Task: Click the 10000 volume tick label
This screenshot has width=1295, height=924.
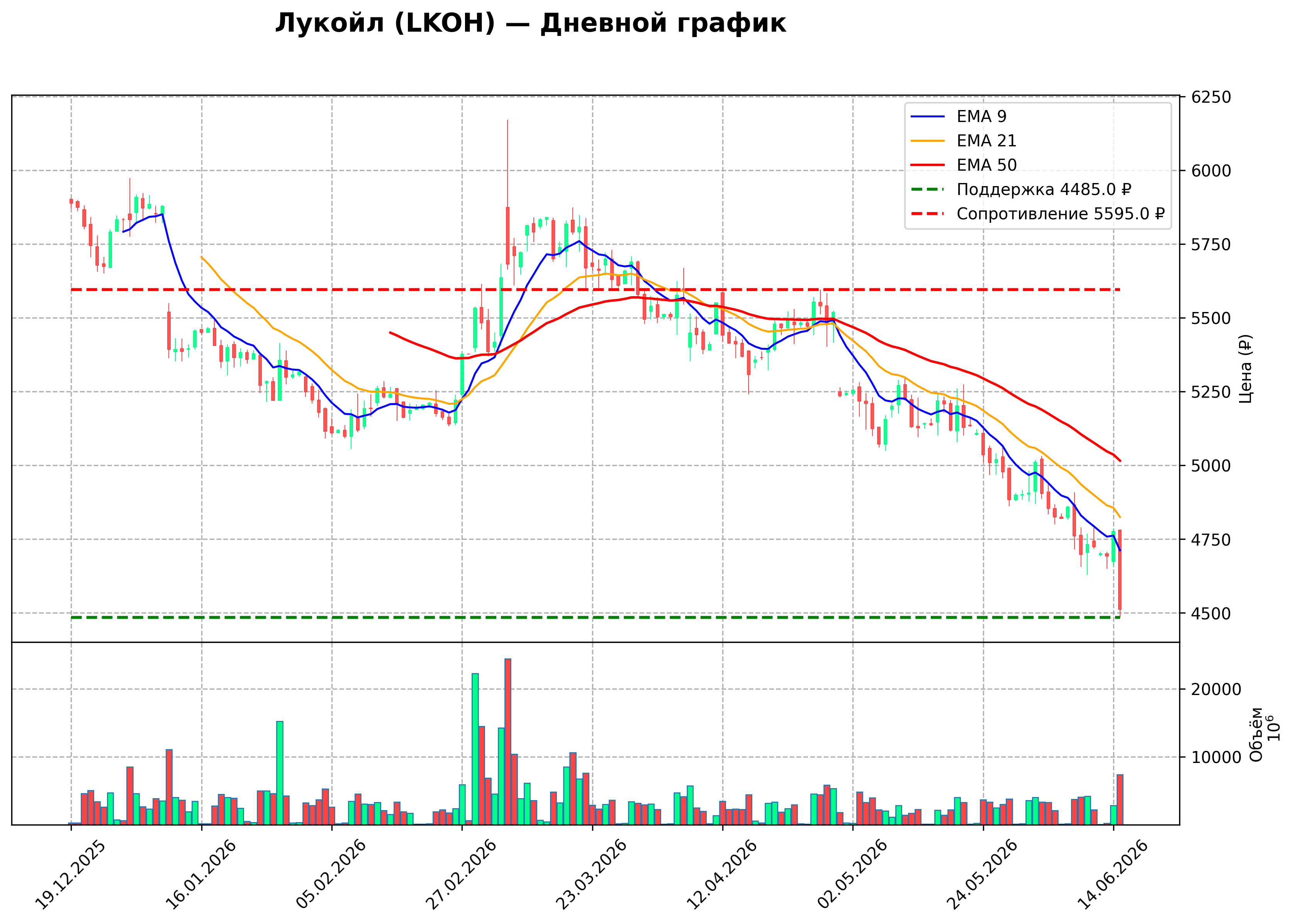Action: [x=1217, y=757]
